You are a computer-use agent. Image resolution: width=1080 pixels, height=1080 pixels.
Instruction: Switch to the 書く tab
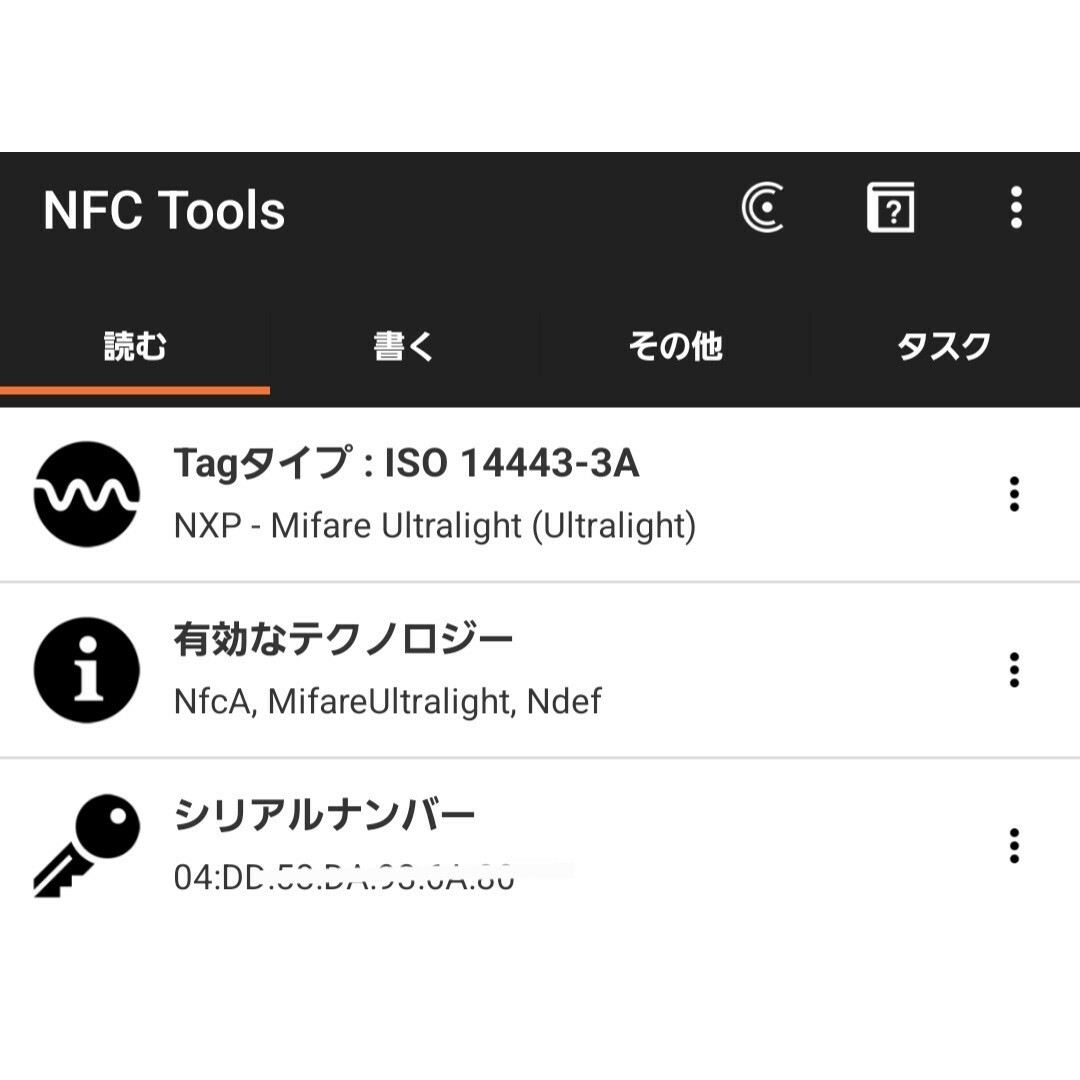[x=404, y=346]
